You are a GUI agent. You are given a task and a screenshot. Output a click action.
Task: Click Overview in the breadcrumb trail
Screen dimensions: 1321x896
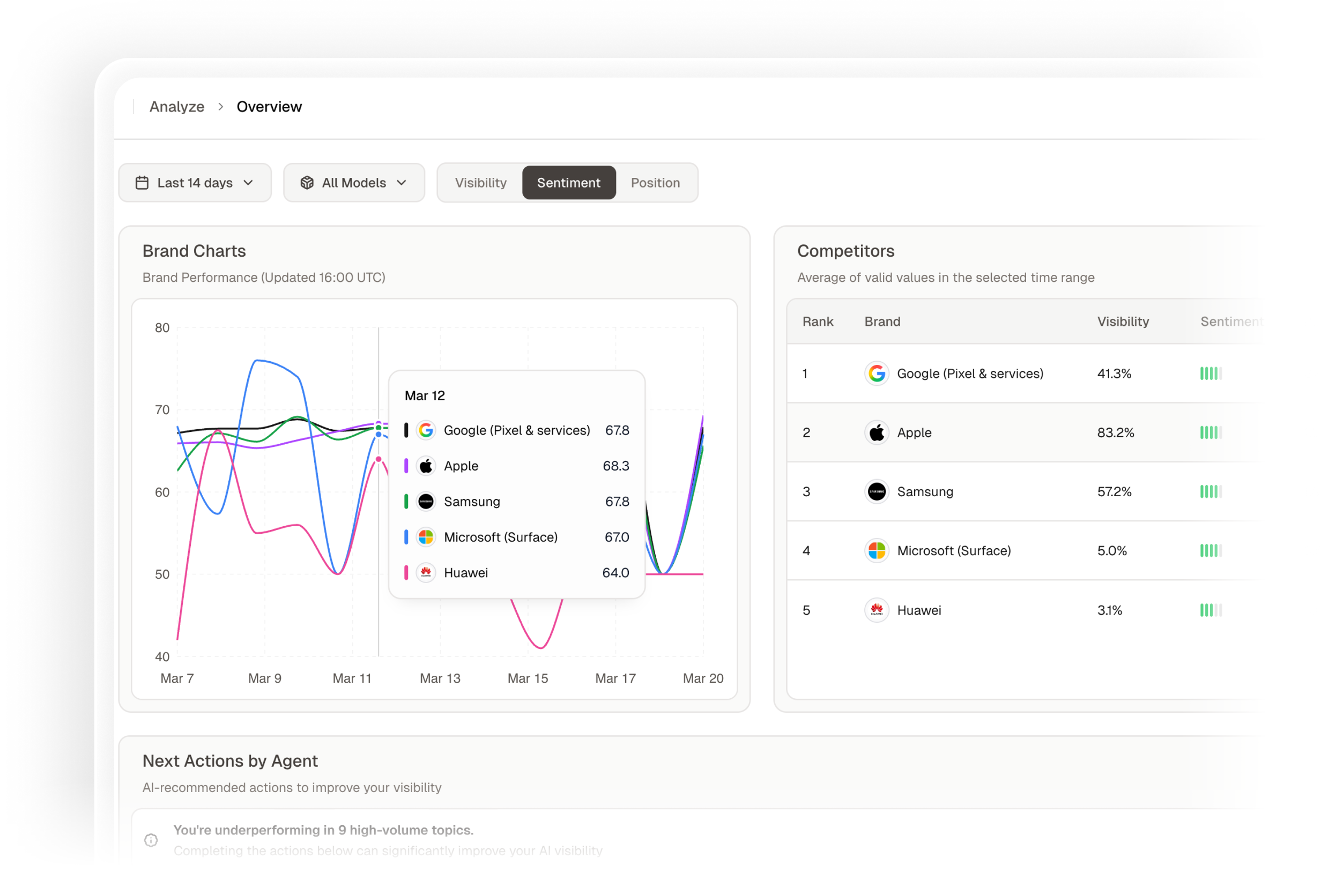click(x=270, y=106)
